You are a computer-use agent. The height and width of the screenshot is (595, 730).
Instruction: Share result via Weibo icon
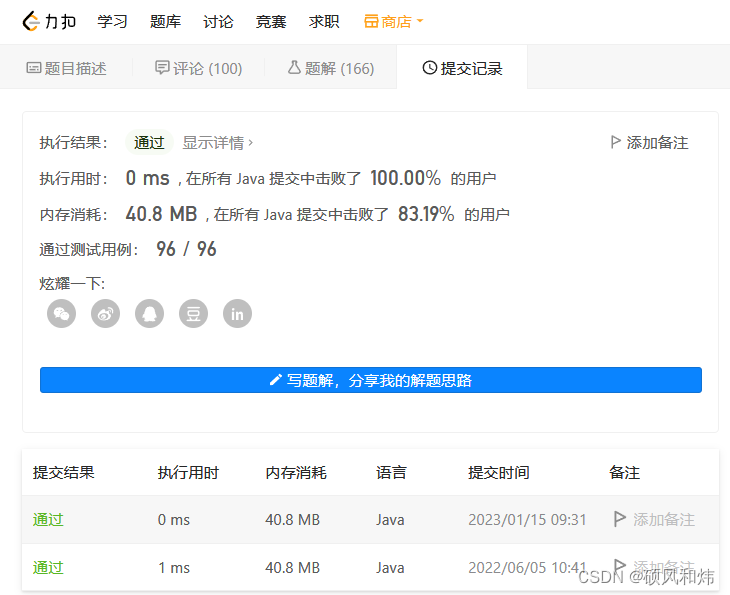tap(105, 313)
